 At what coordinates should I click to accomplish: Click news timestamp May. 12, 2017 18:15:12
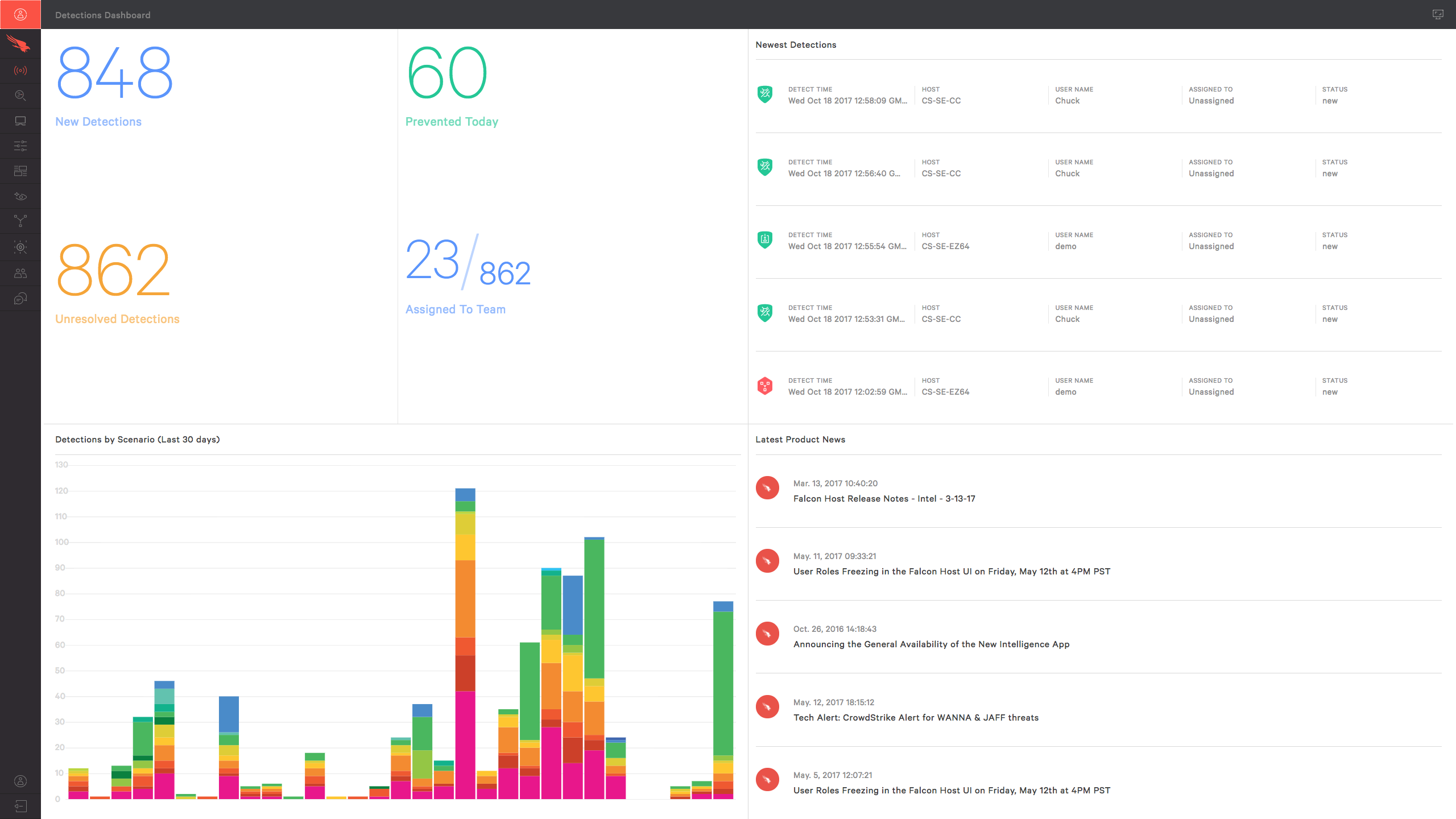834,702
